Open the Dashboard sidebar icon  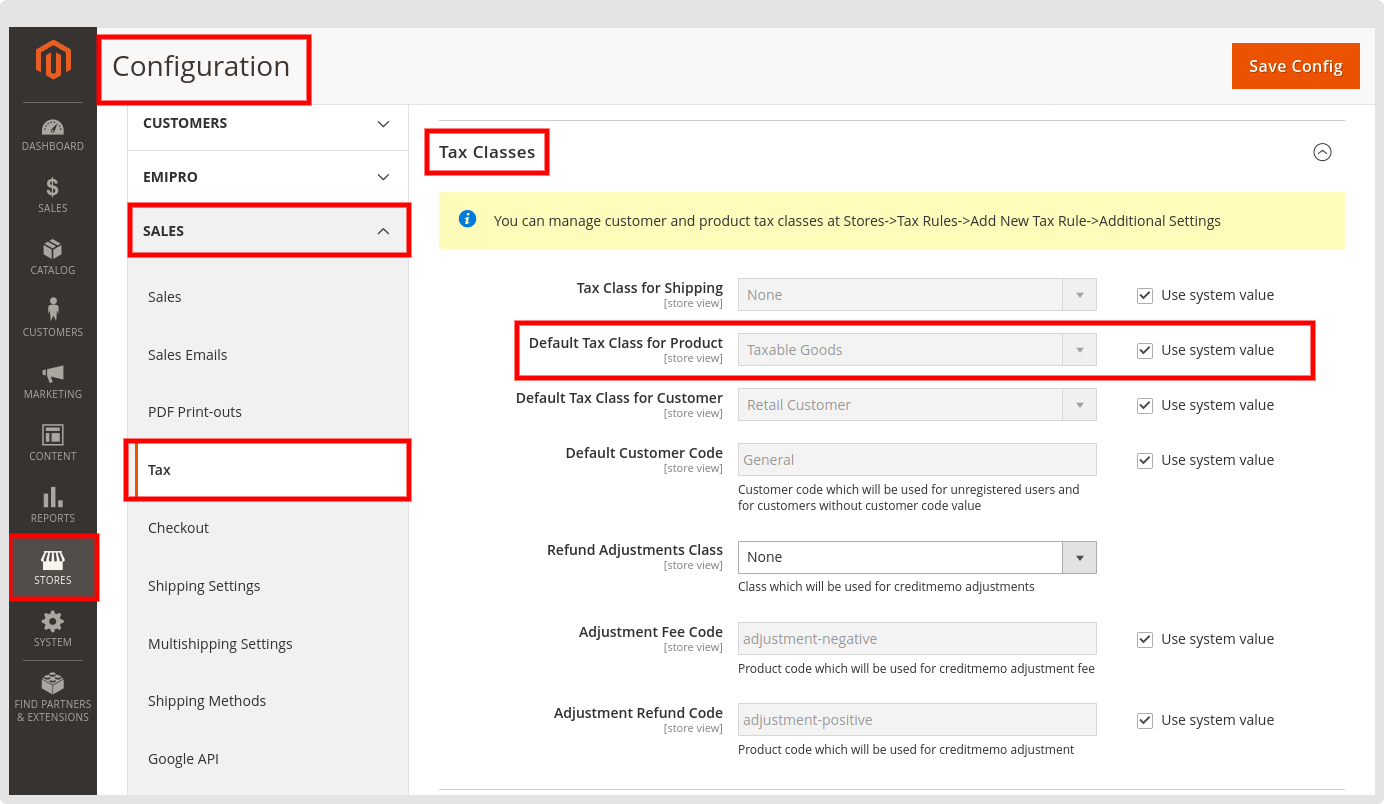click(x=53, y=128)
